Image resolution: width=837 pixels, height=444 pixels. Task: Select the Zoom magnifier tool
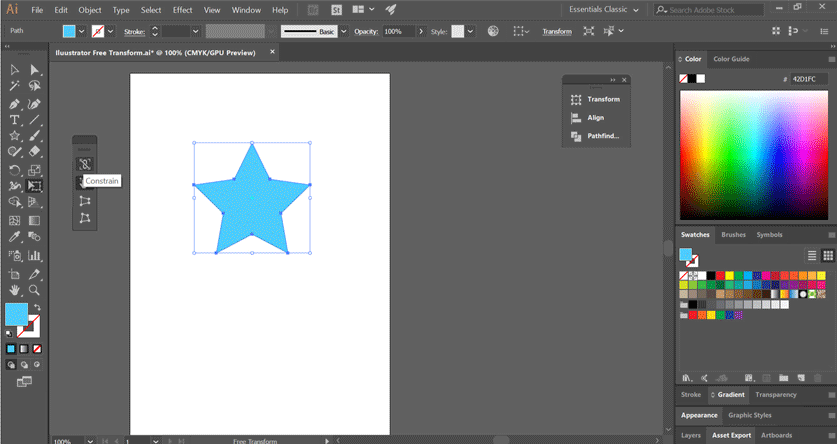35,289
